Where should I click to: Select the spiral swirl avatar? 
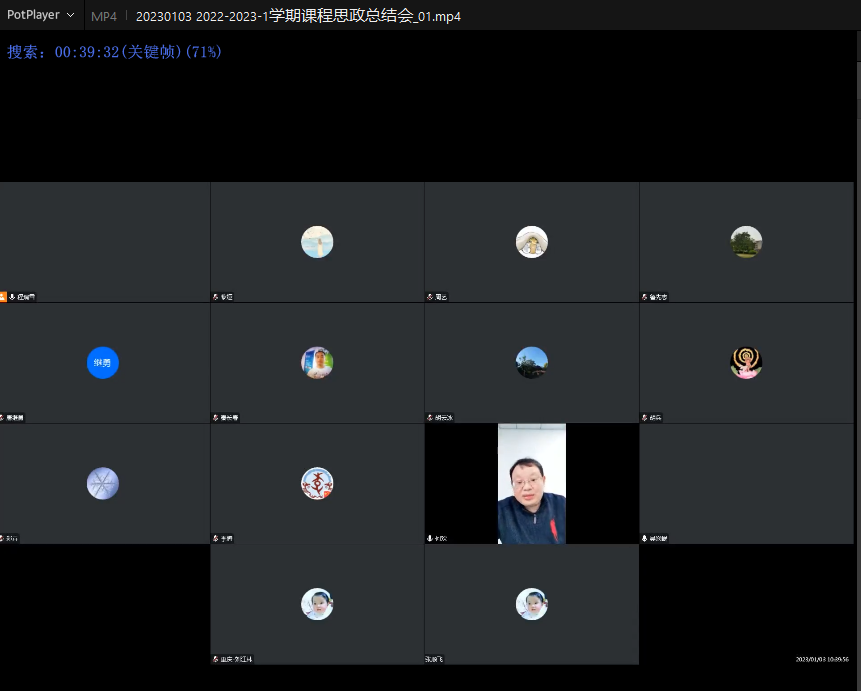[746, 362]
